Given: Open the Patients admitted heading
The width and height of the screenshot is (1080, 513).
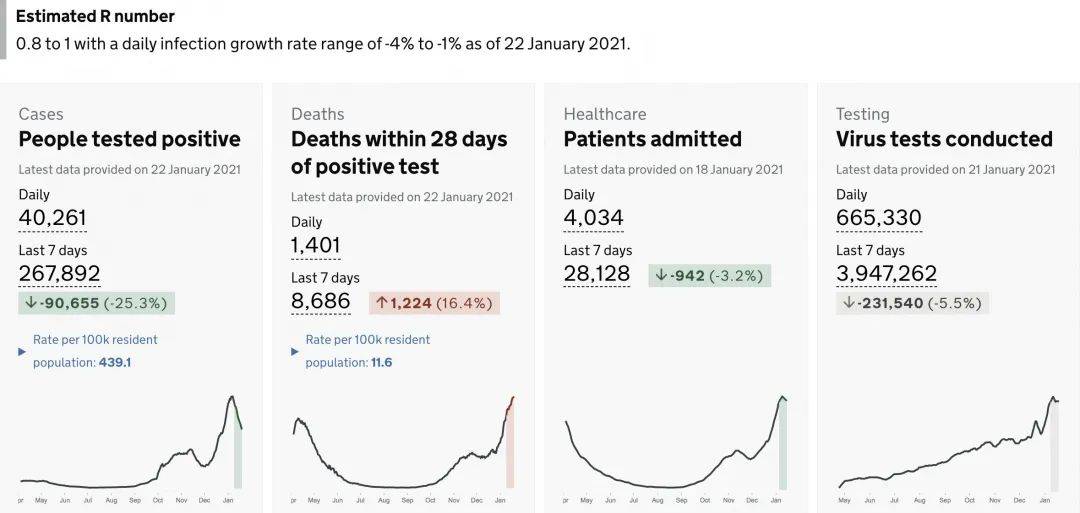Looking at the screenshot, I should 653,139.
